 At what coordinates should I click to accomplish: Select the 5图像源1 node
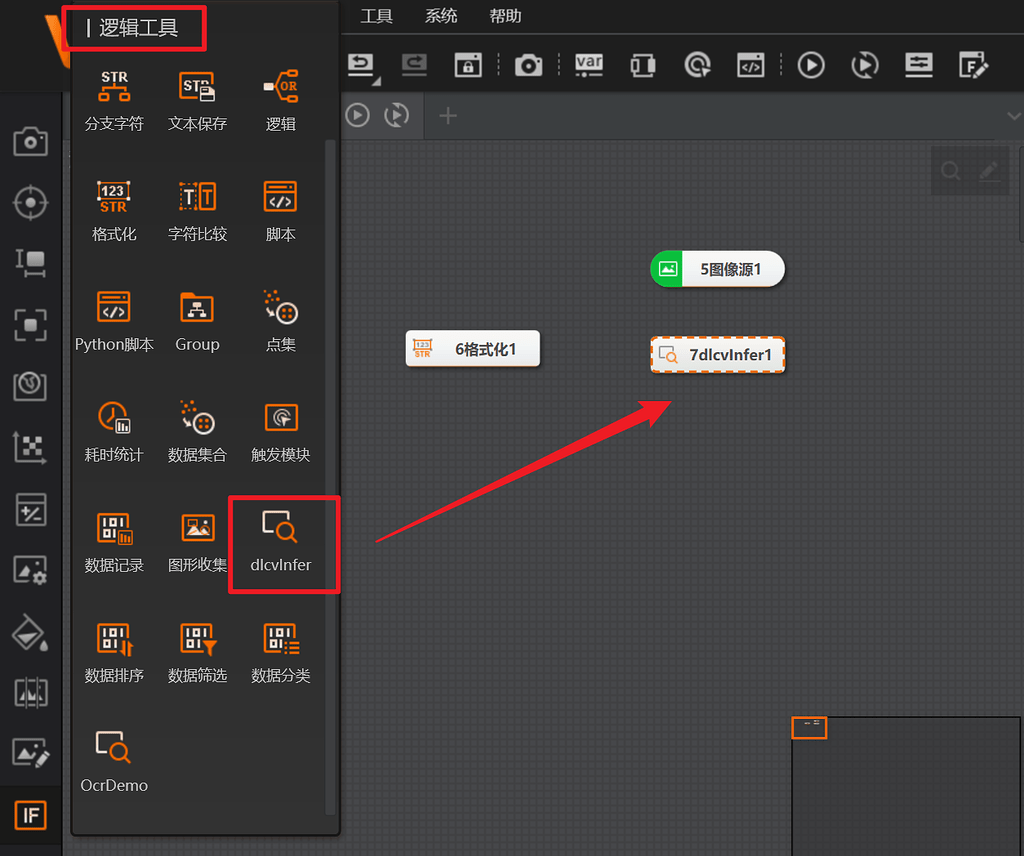point(718,269)
